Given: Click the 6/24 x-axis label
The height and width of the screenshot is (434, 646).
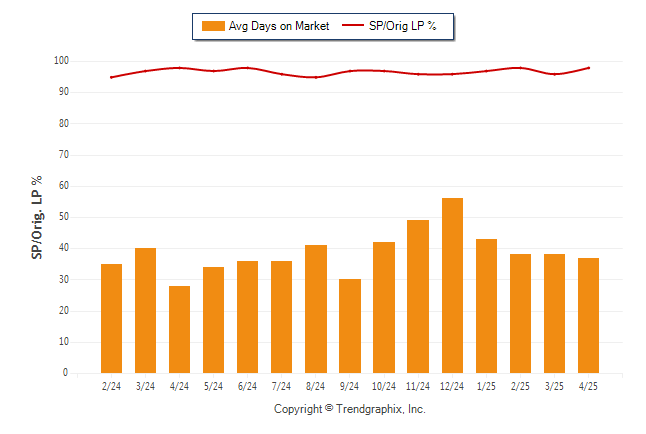Looking at the screenshot, I should pyautogui.click(x=247, y=386).
